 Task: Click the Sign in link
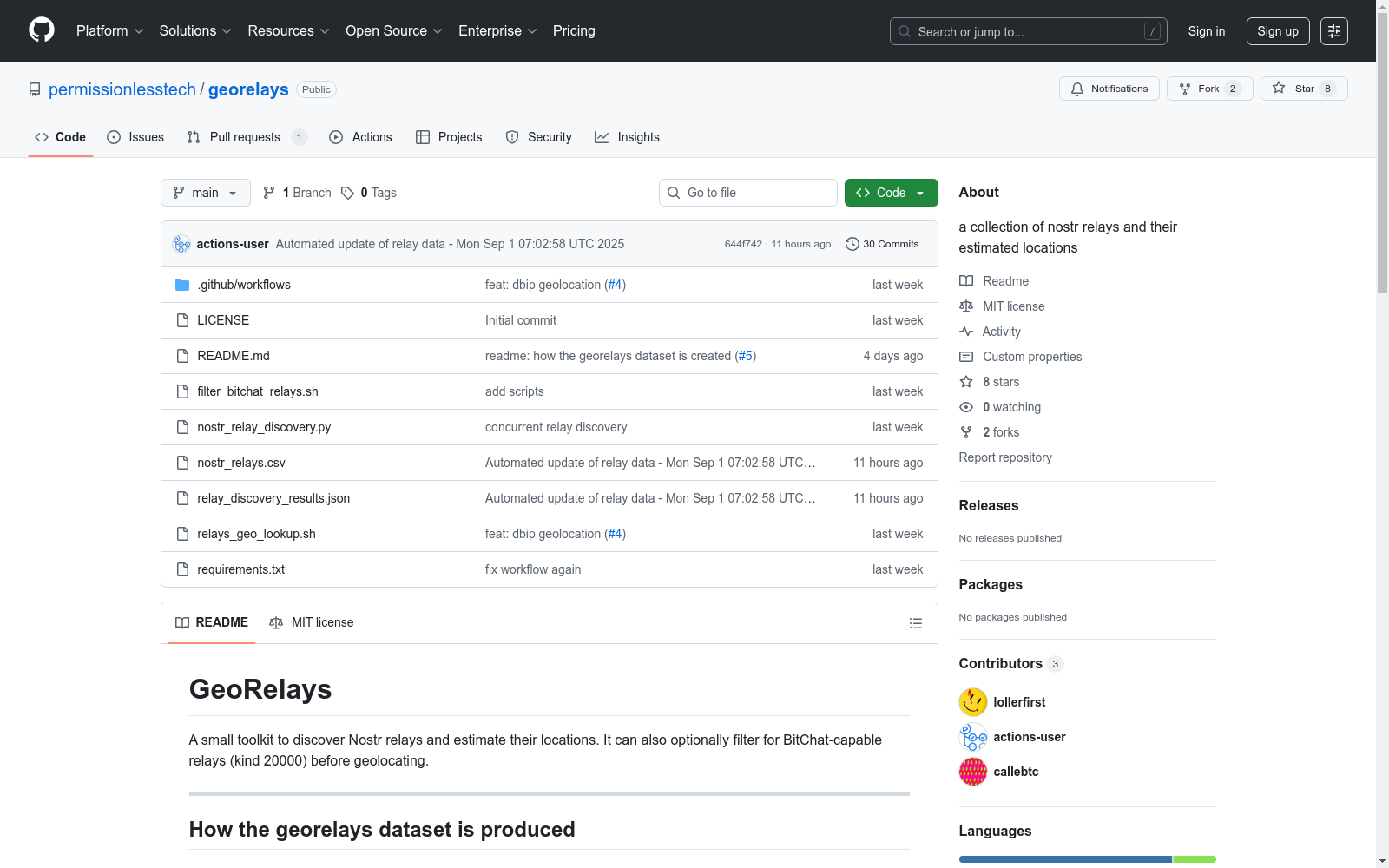point(1207,31)
